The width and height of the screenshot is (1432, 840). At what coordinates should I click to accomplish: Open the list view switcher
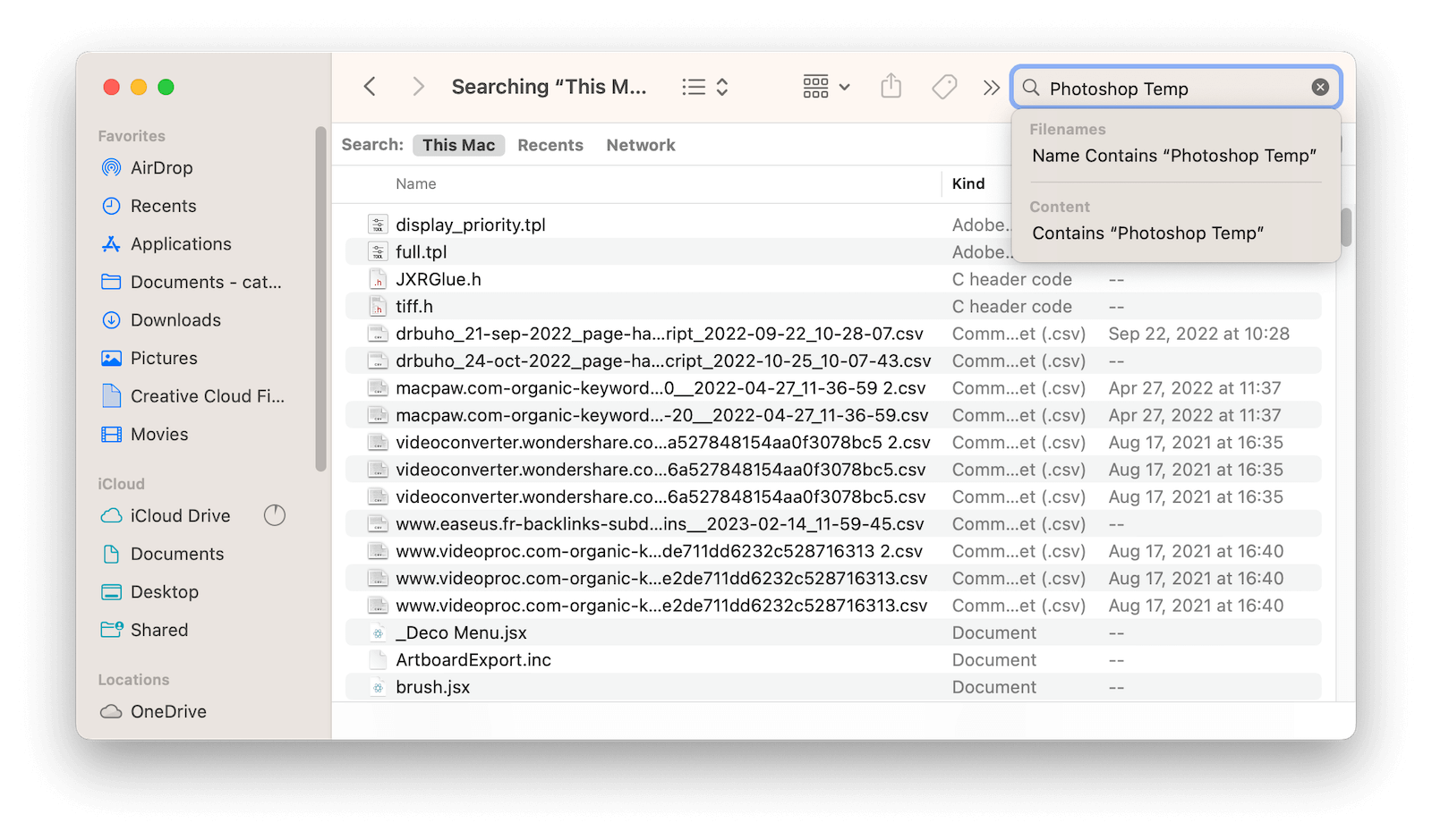point(705,87)
